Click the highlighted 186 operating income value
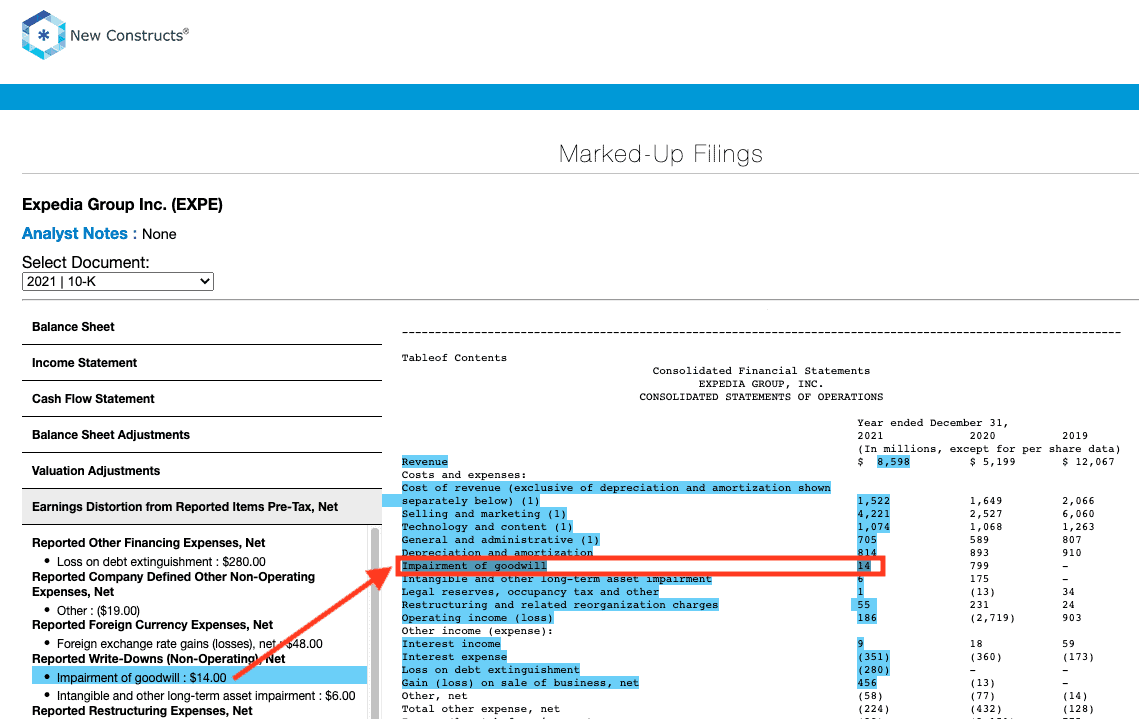The height and width of the screenshot is (719, 1139). (867, 618)
